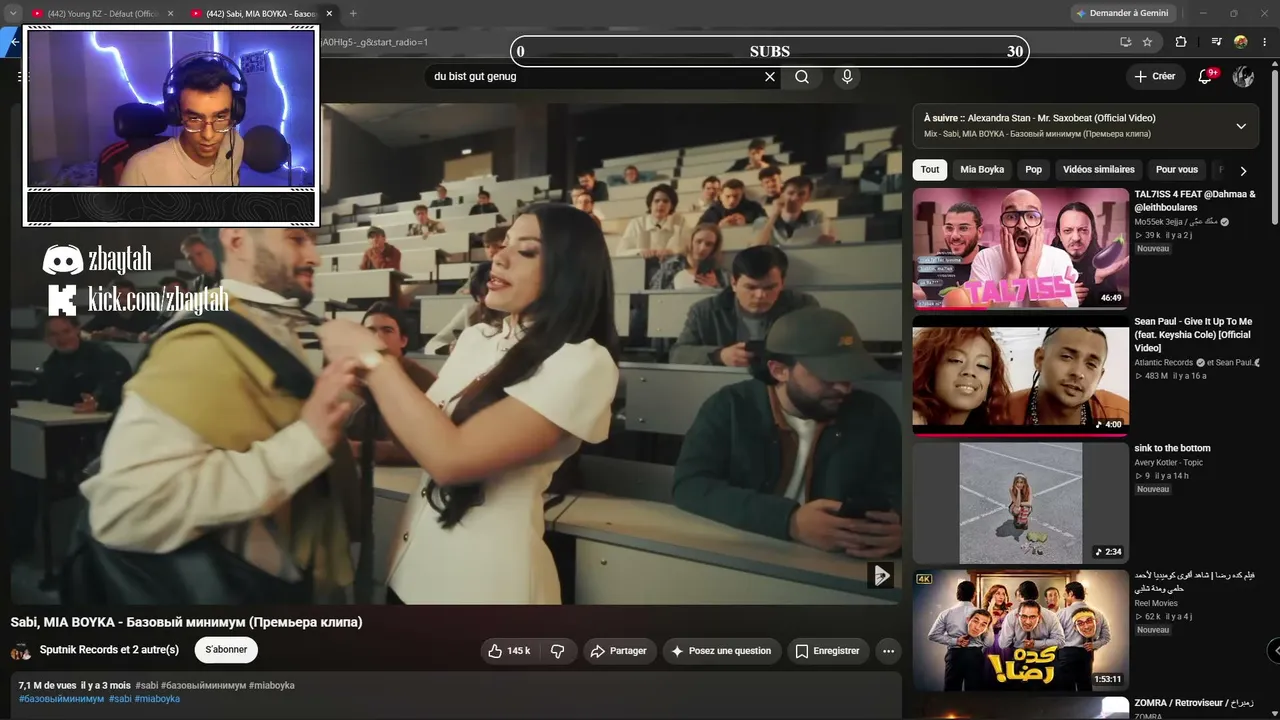Open a new browser tab

353,14
